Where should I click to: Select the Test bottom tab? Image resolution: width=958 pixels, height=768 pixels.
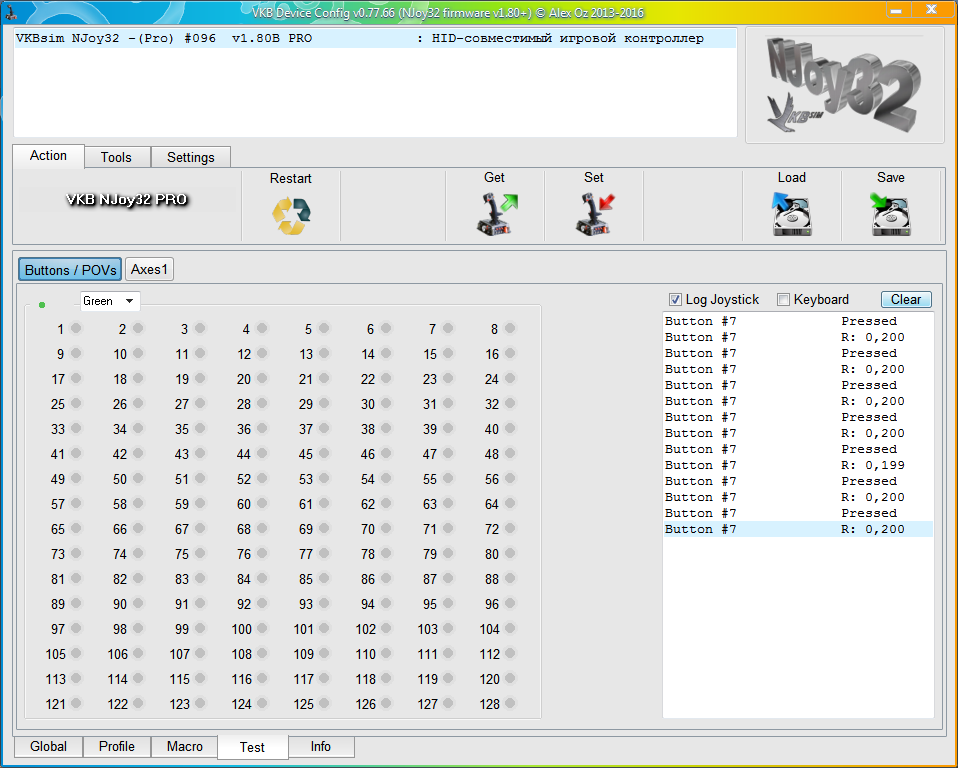(252, 747)
